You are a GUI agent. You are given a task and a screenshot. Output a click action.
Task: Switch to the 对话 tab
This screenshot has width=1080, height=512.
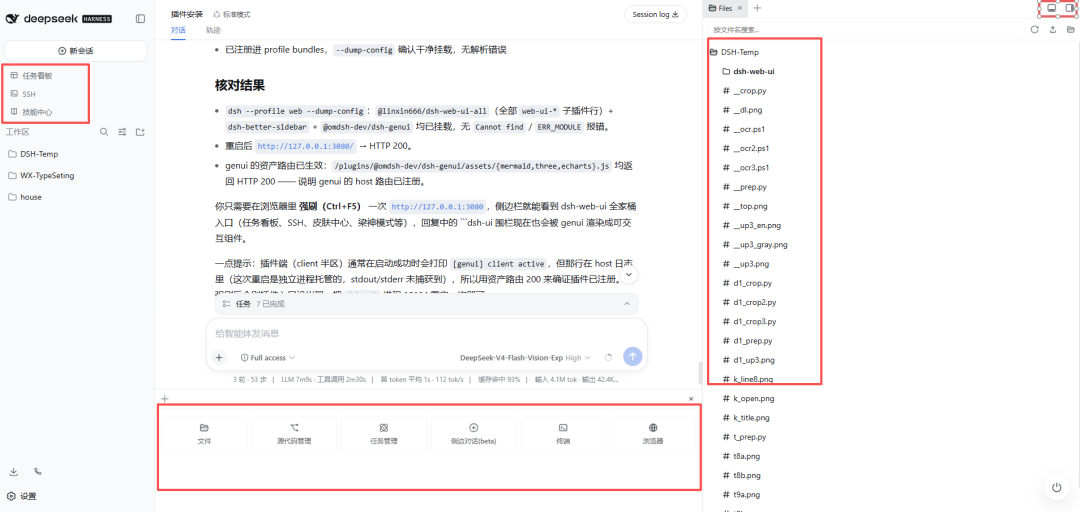178,30
